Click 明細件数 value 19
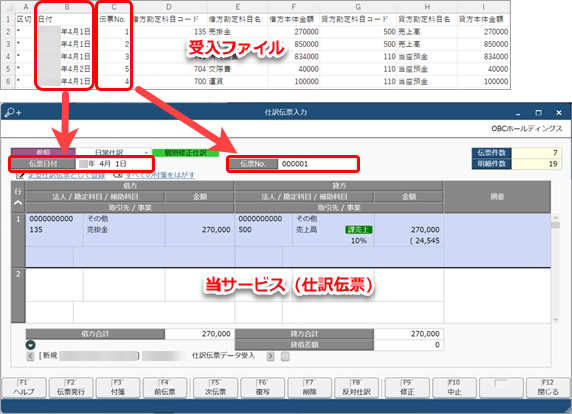 coord(536,164)
